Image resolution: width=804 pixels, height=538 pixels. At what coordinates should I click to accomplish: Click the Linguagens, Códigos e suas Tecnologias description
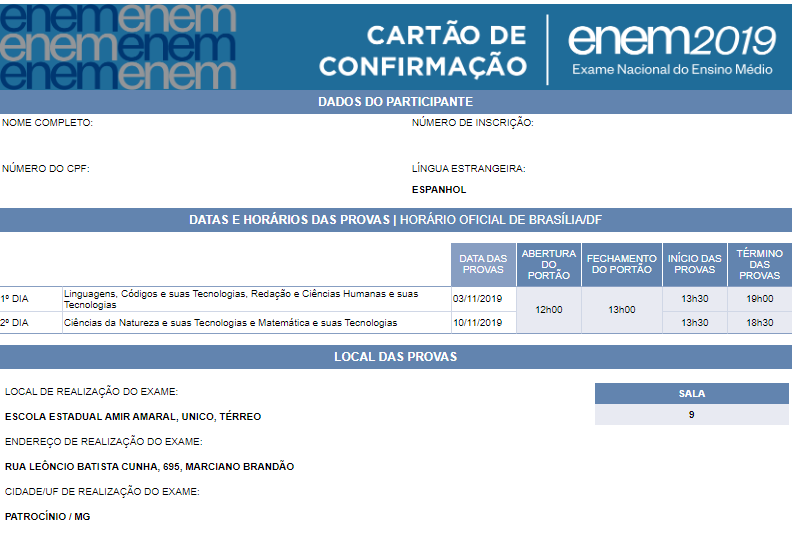coord(241,299)
